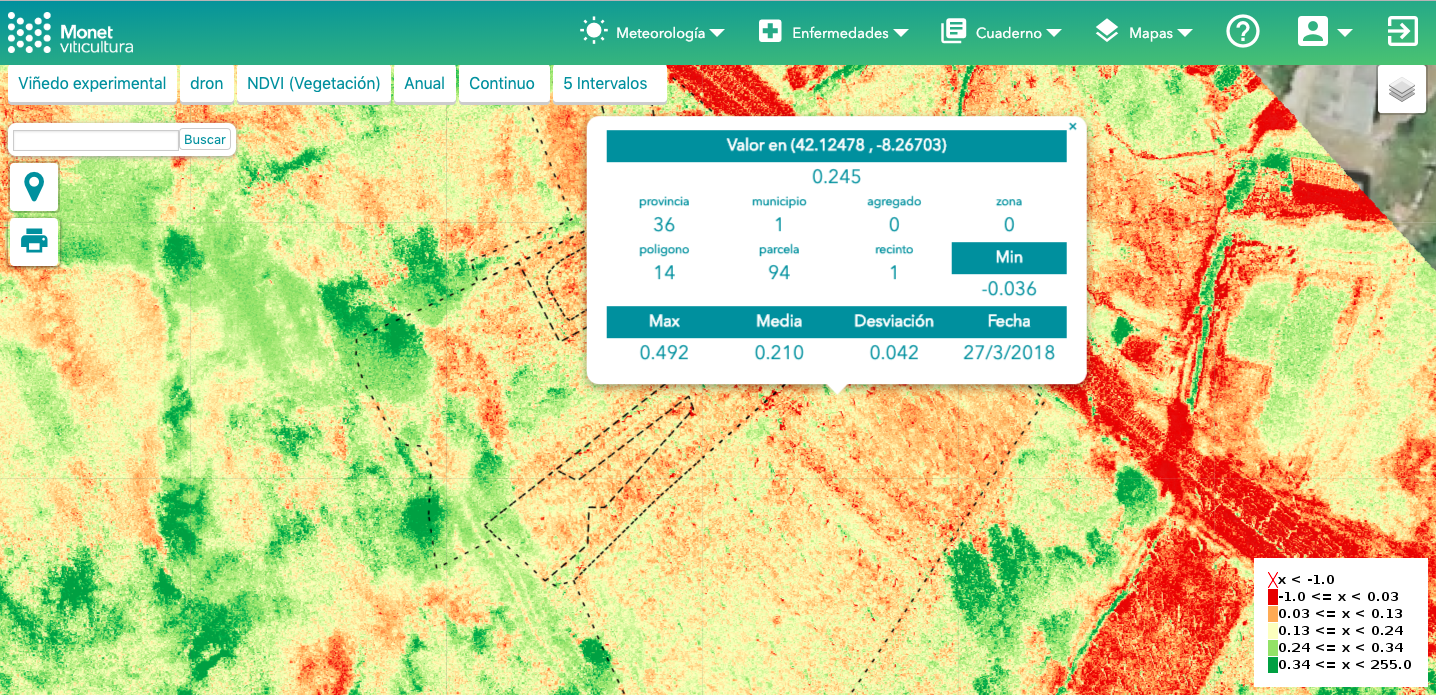Choose the NDVI (Vegetación) index filter

[314, 84]
